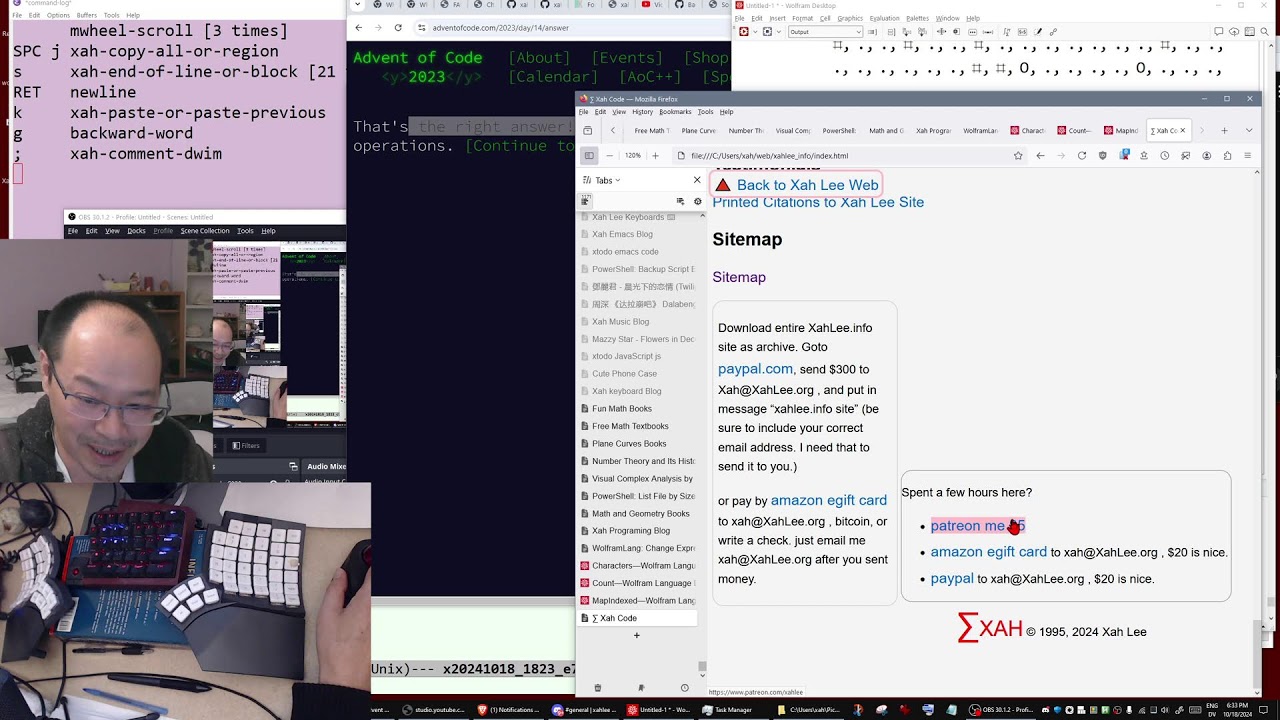Open new tab with plus in Firefox tab bar
This screenshot has width=1280, height=720.
pyautogui.click(x=1224, y=130)
